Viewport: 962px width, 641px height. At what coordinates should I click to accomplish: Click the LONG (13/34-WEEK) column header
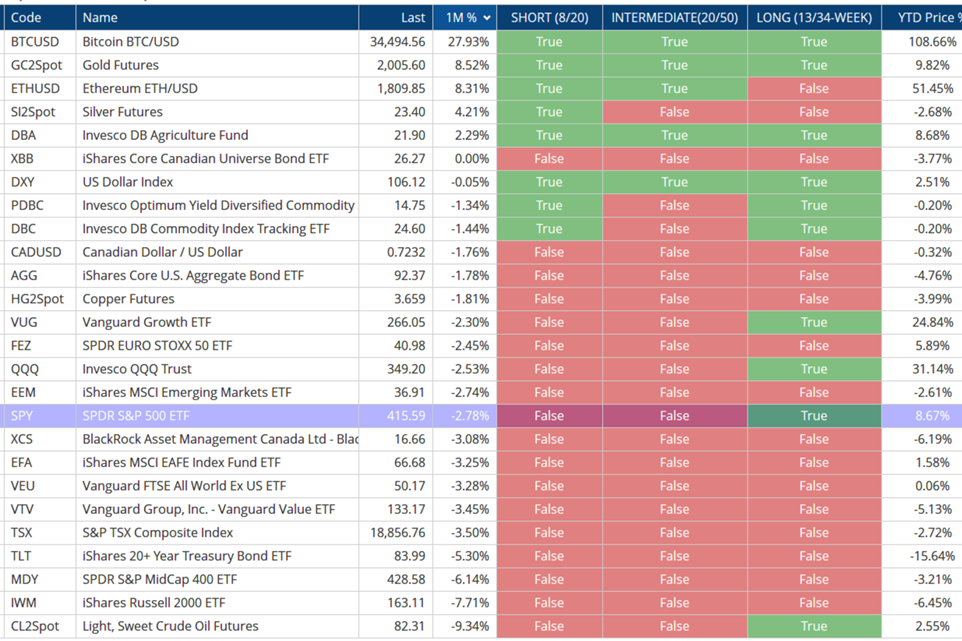click(x=814, y=18)
